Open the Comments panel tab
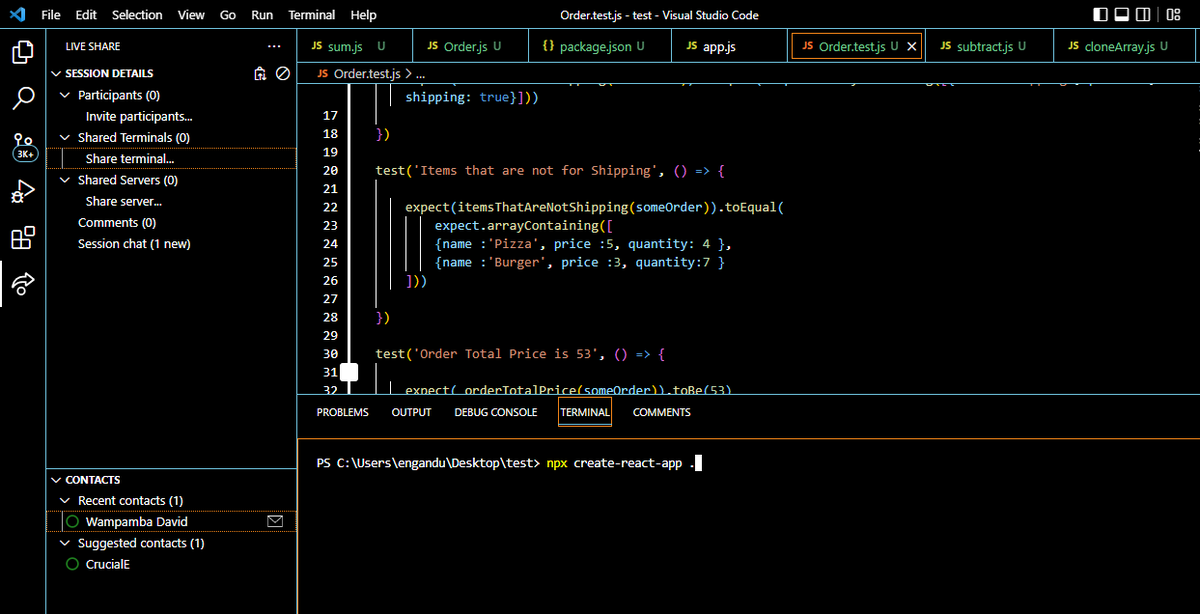The height and width of the screenshot is (614, 1200). pyautogui.click(x=661, y=412)
